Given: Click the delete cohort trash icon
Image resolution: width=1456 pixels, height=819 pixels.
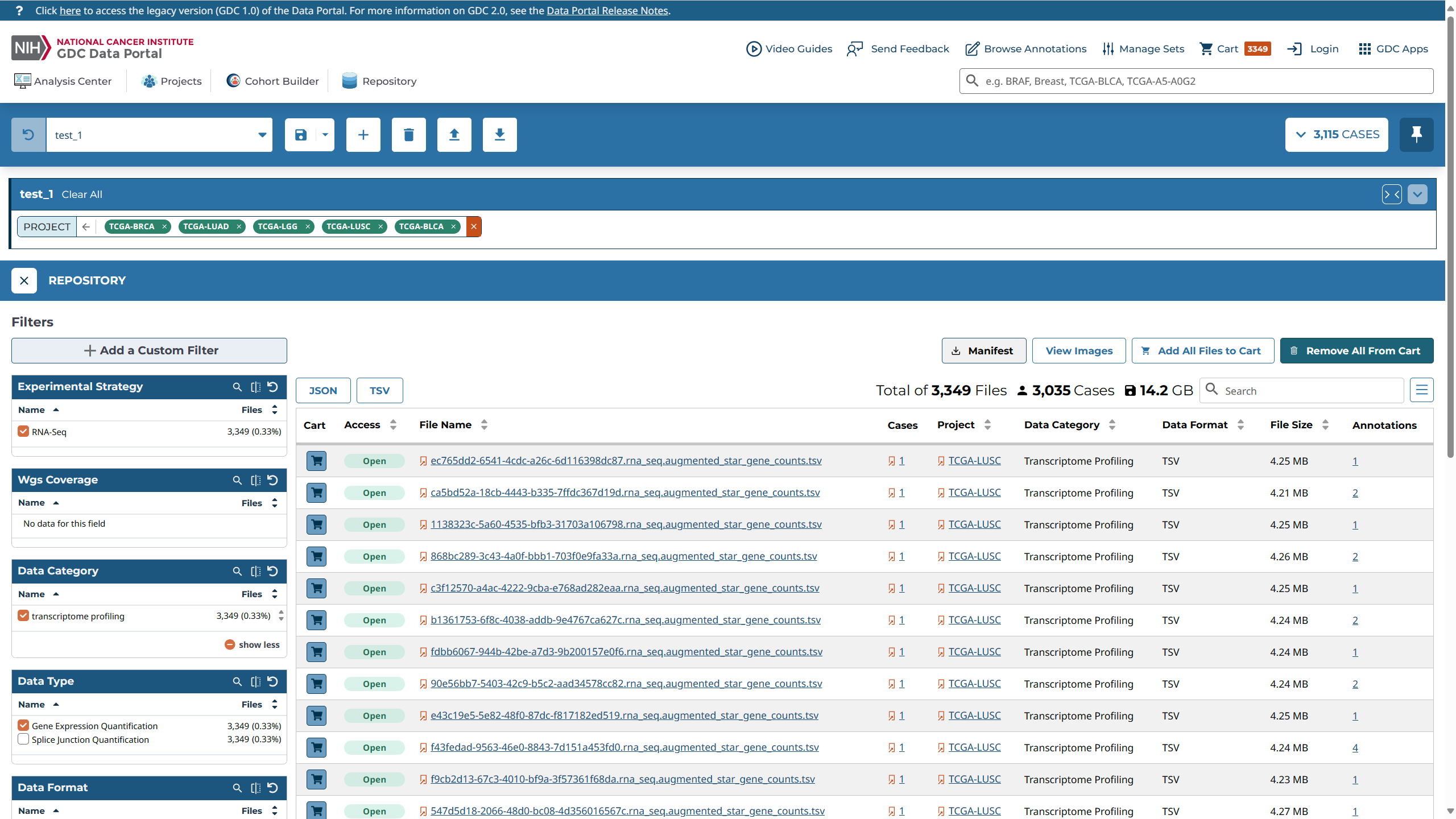Looking at the screenshot, I should 408,135.
